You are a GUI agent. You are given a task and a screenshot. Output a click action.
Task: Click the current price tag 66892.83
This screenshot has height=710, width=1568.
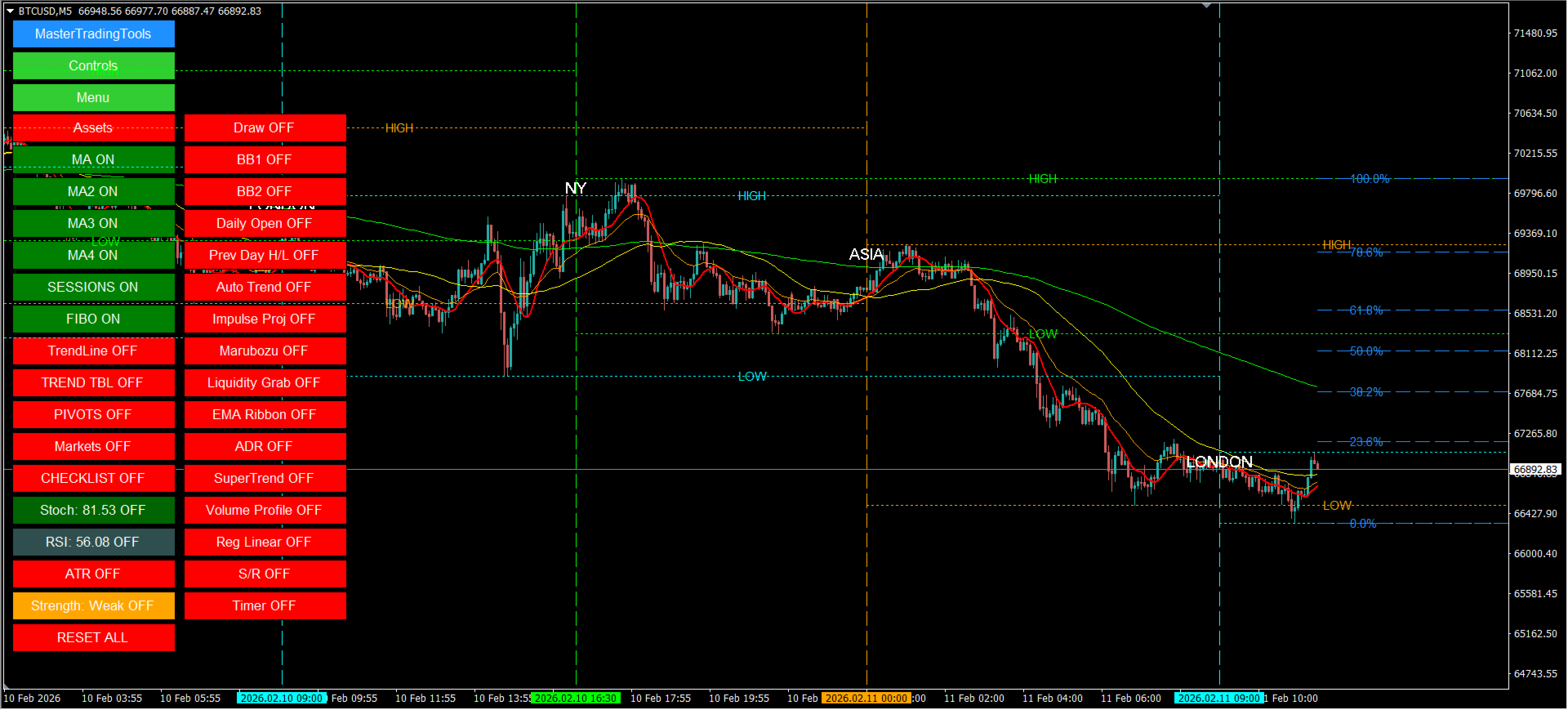1535,470
